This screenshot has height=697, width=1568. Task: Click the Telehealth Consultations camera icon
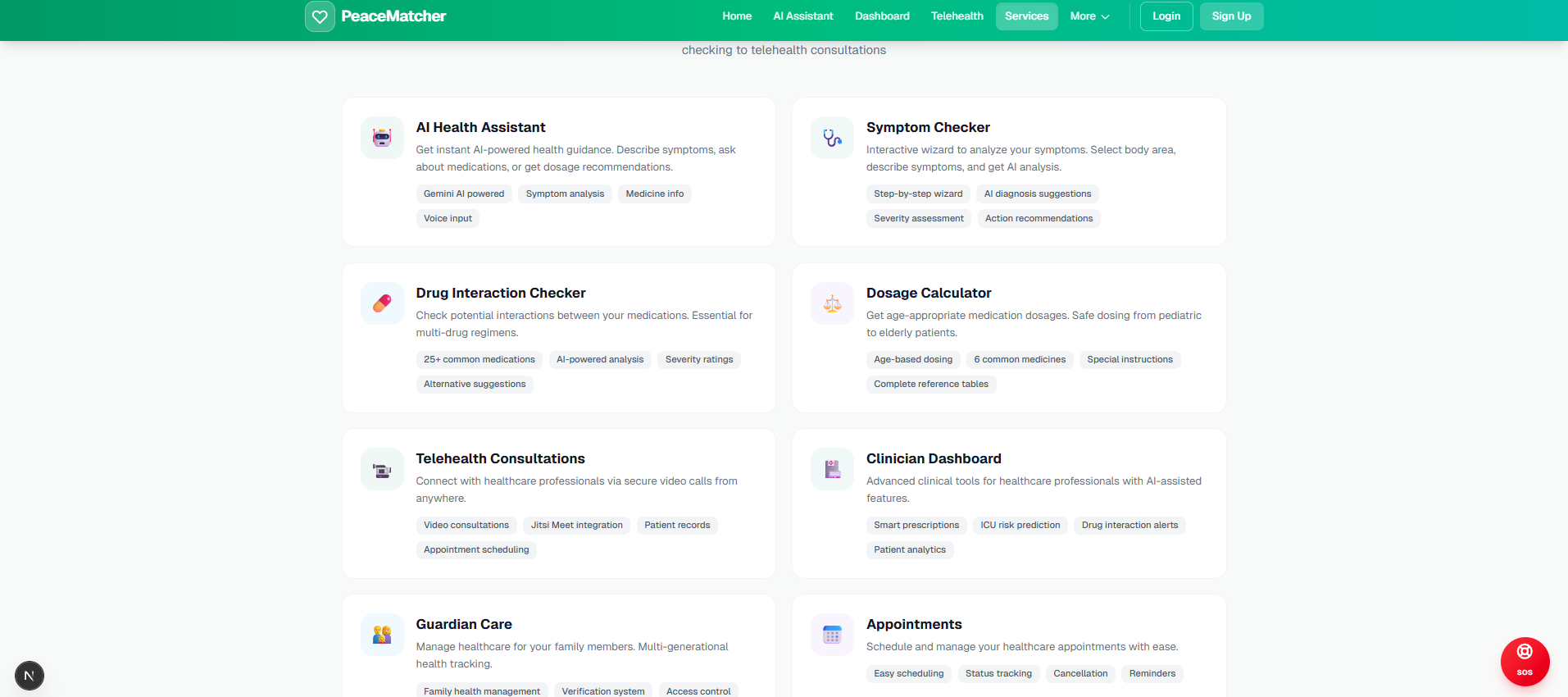point(382,469)
